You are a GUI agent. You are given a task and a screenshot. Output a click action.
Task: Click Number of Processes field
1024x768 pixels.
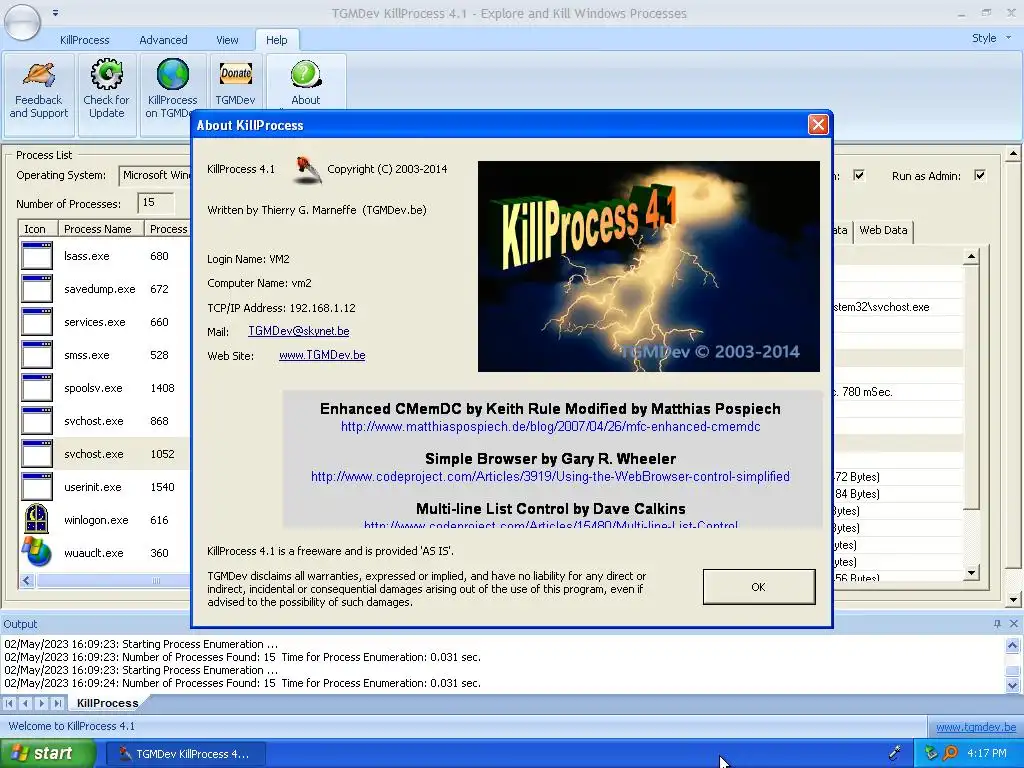(x=155, y=203)
